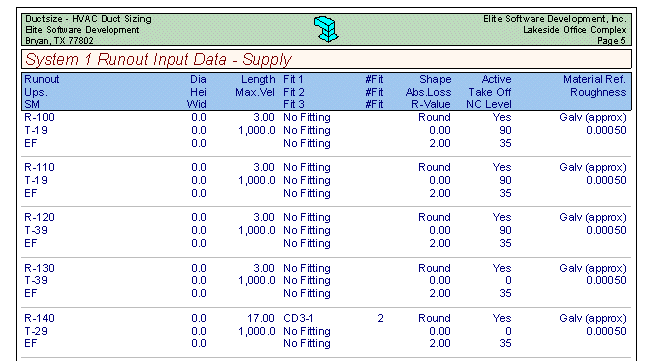Click the Length column header
This screenshot has width=650, height=361.
[258, 79]
